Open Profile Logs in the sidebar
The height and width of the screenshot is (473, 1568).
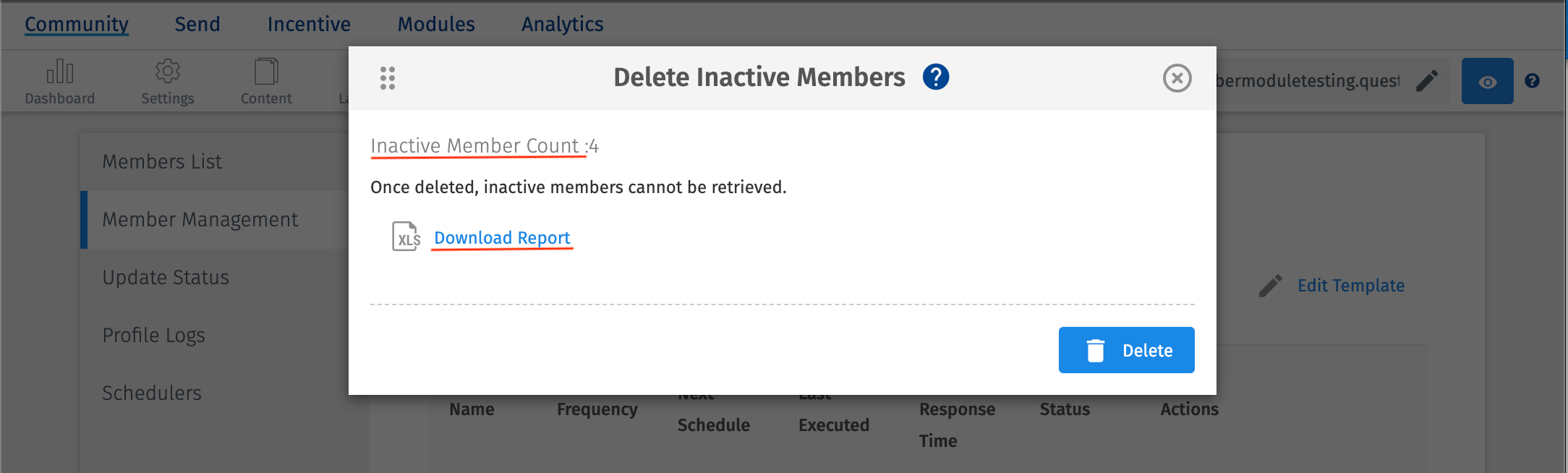point(153,336)
